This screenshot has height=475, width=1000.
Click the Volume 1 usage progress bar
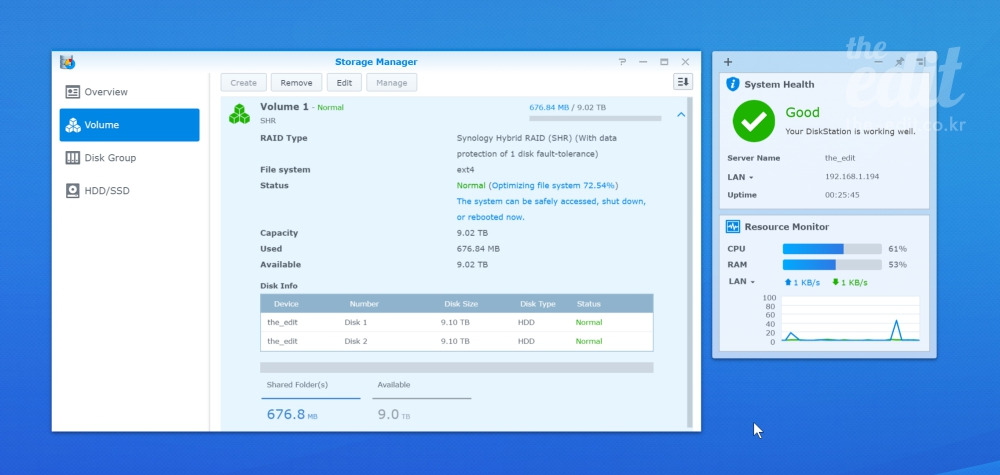595,119
